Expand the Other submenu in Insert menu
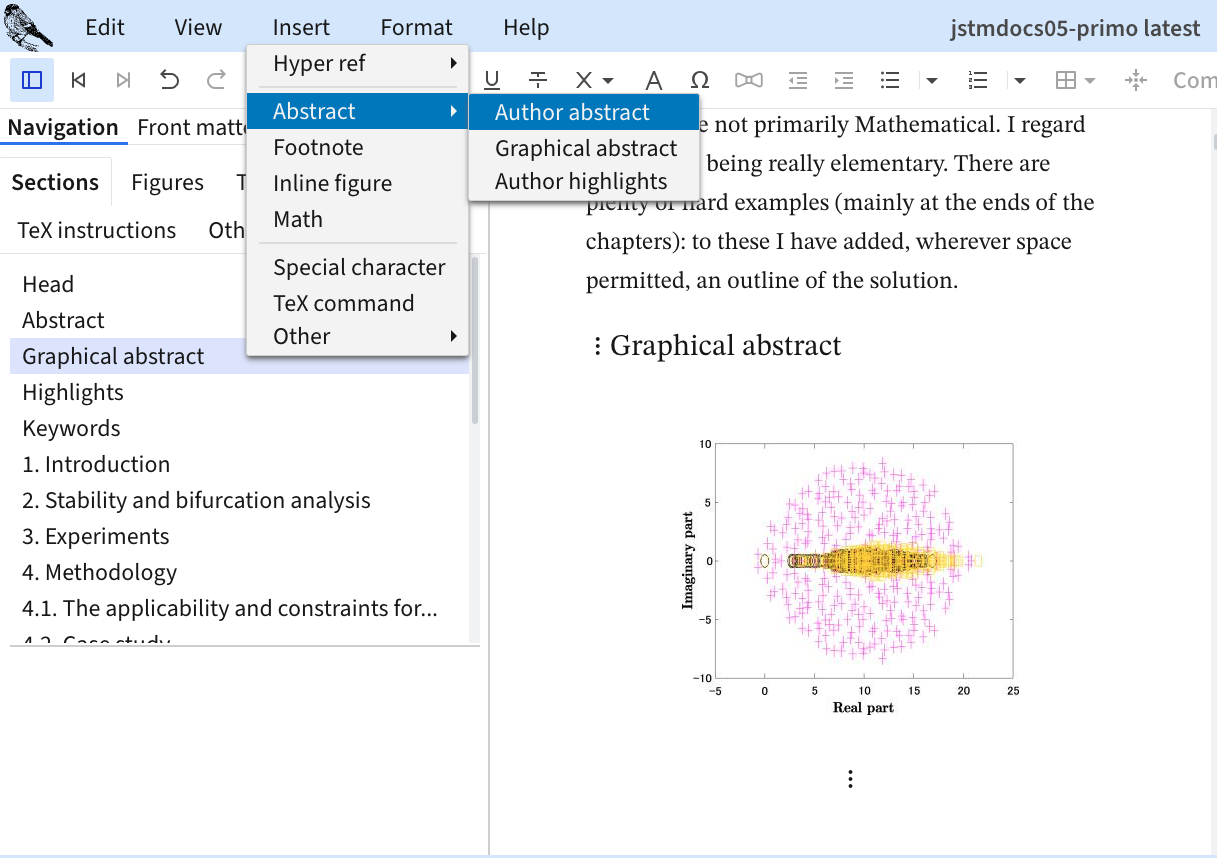This screenshot has width=1217, height=858. 302,336
